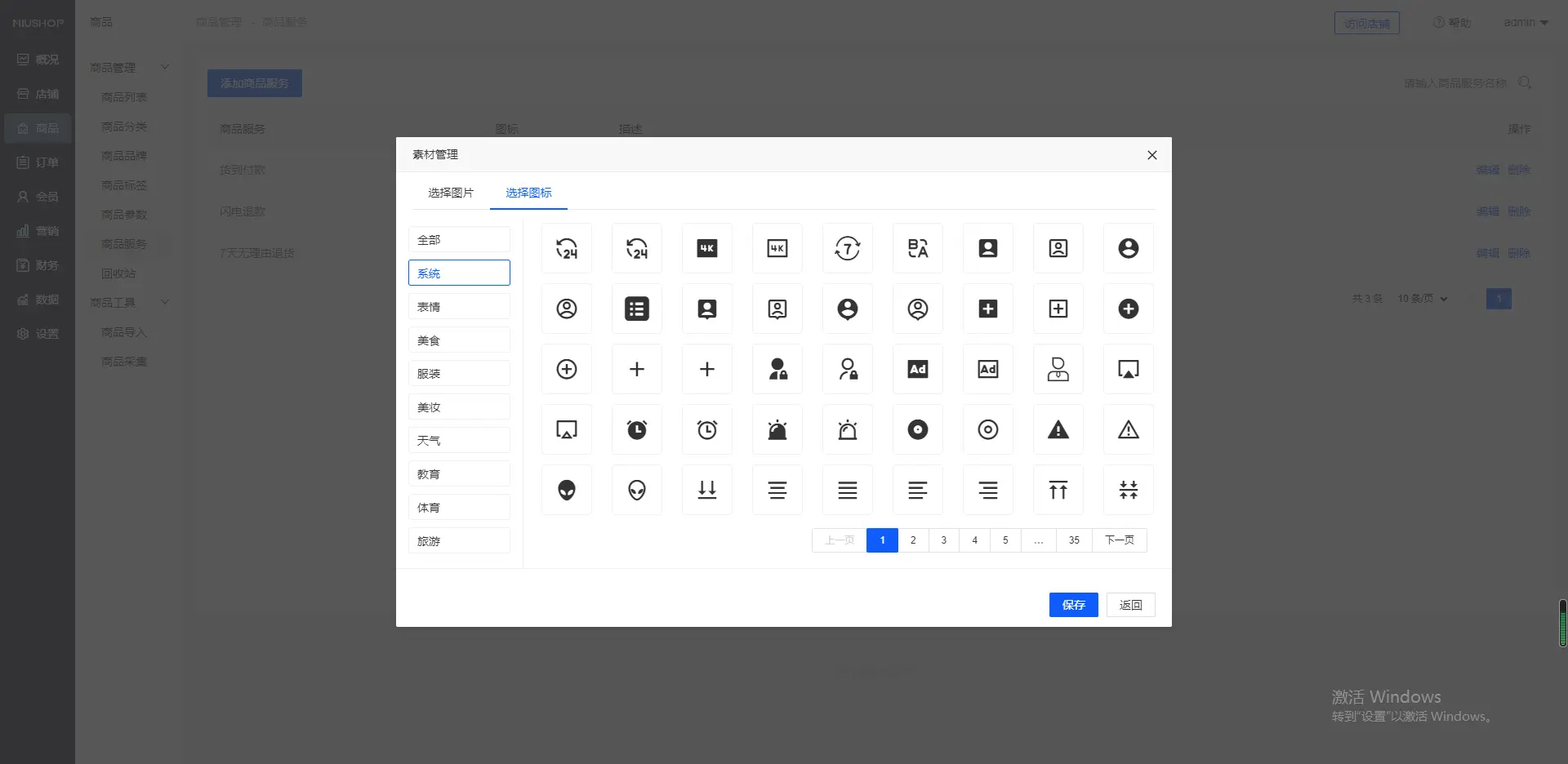Choose the filled siren alert icon
1568x764 pixels.
[777, 429]
